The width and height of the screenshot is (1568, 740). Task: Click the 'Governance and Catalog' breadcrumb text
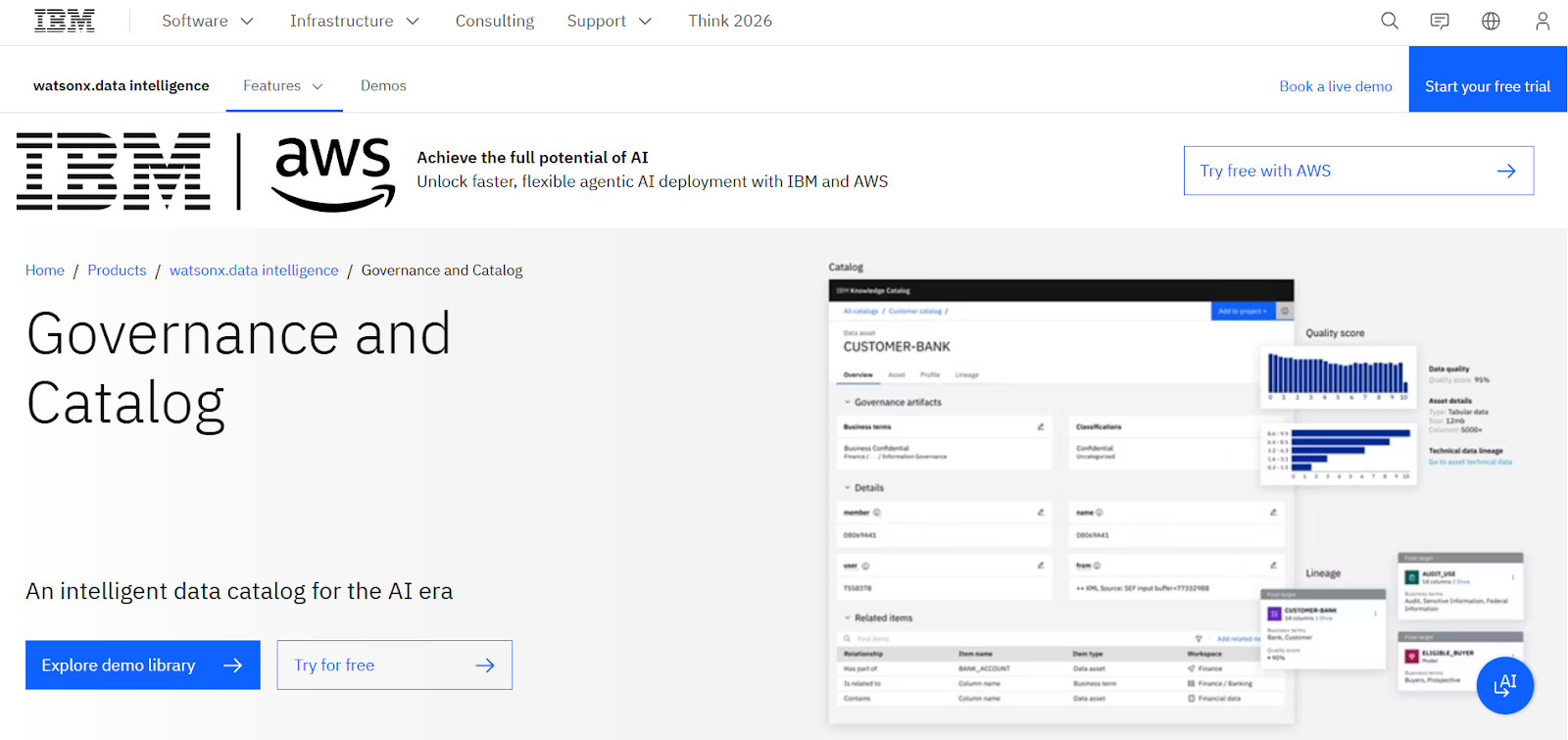(442, 271)
